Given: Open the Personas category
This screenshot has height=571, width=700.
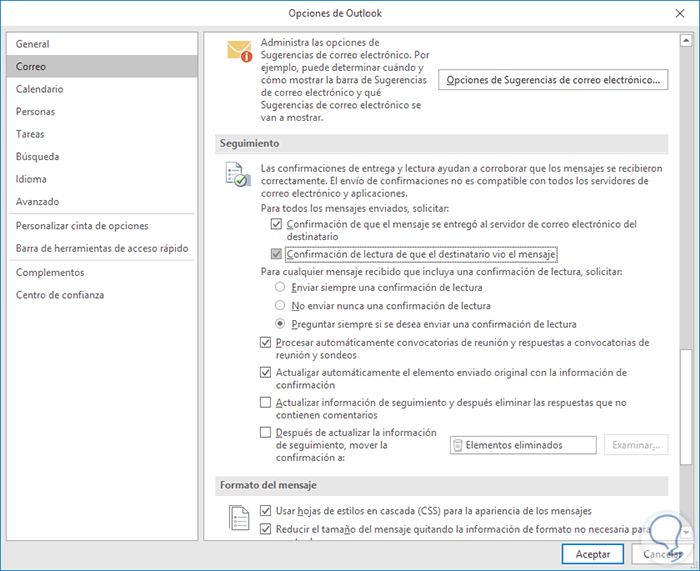Looking at the screenshot, I should (102, 112).
